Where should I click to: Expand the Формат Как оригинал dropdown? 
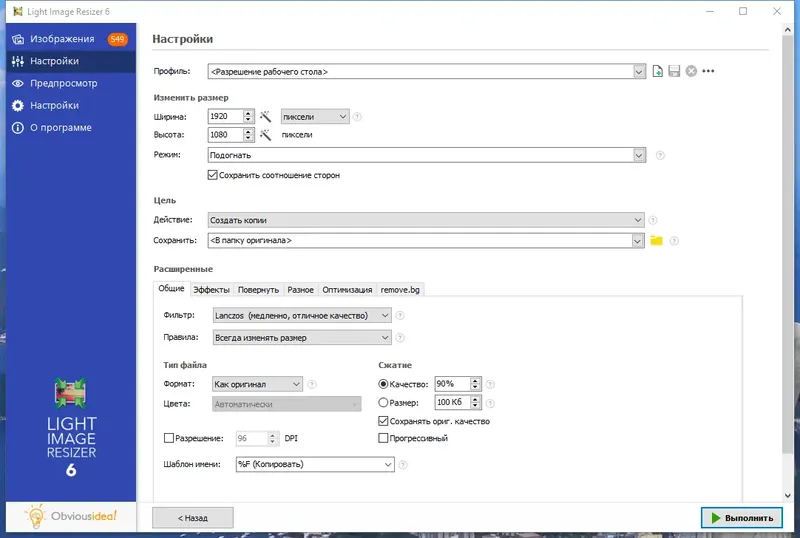tap(257, 384)
